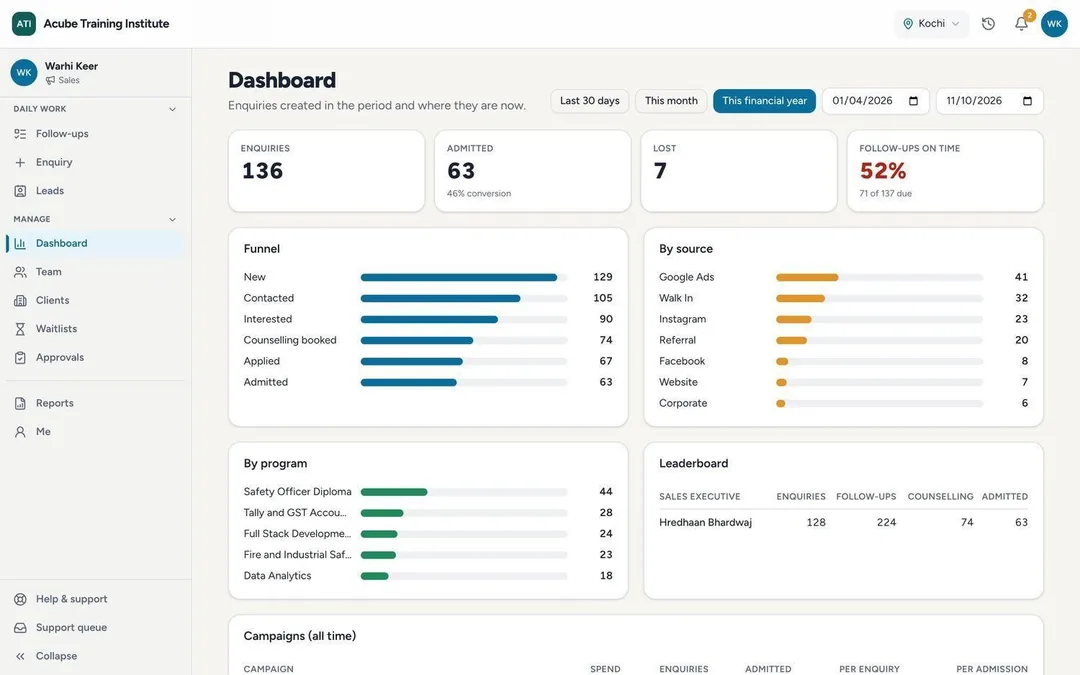This screenshot has width=1080, height=675.
Task: Open the Team page
Action: (x=95, y=271)
